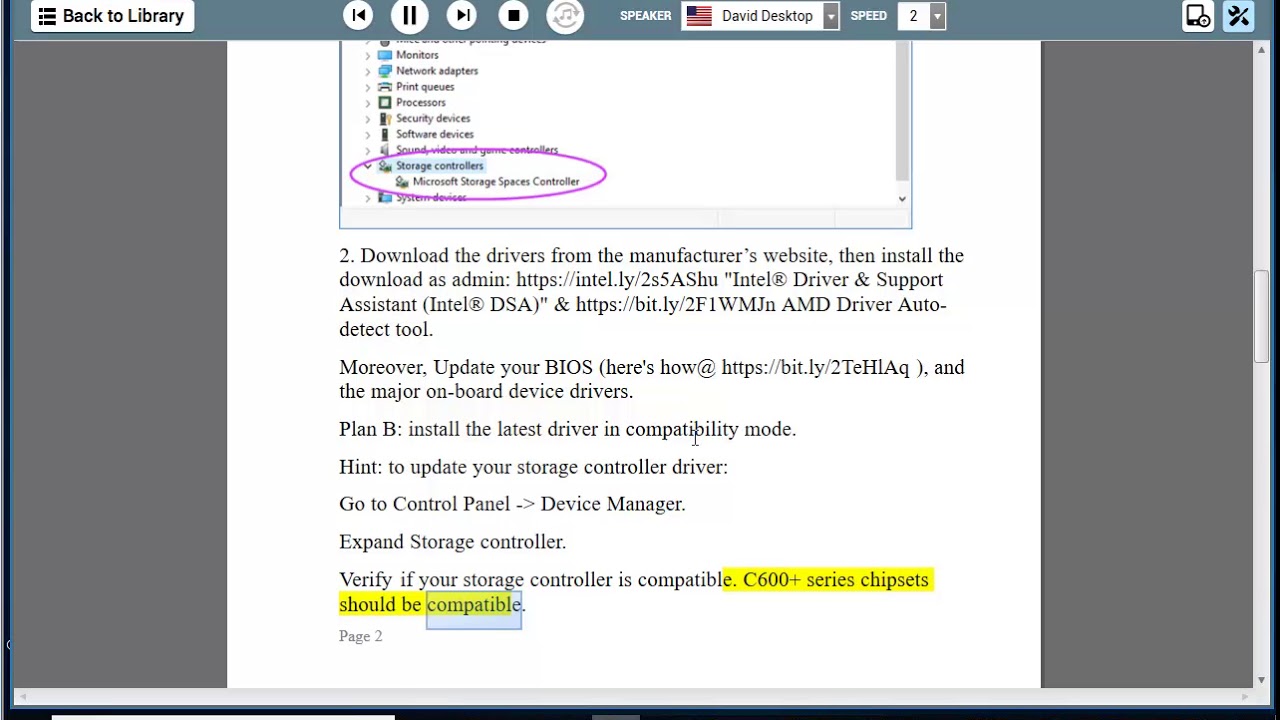This screenshot has height=720, width=1280.
Task: Open the David Desktop speaker dropdown
Action: [830, 16]
